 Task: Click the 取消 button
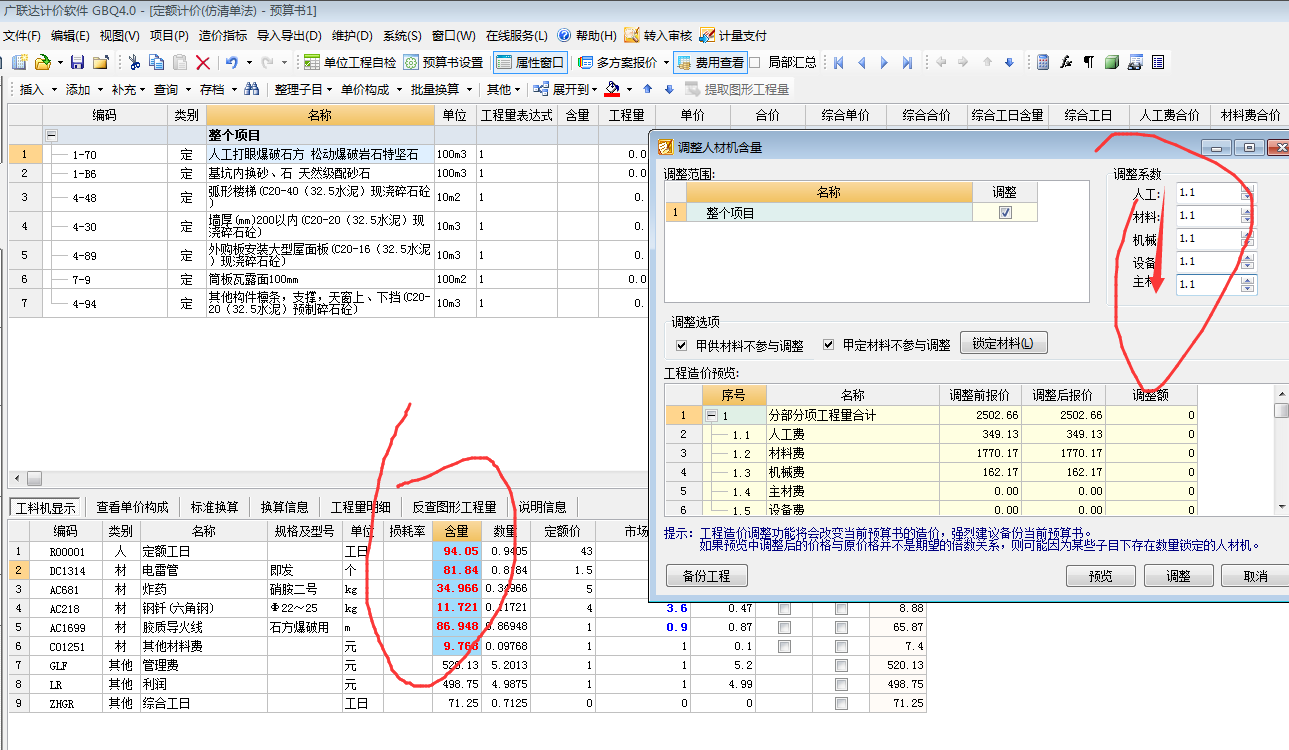(x=1254, y=576)
